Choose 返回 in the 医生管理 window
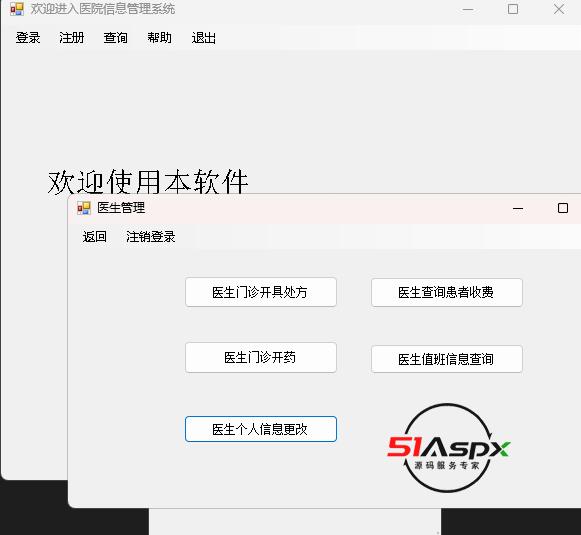The height and width of the screenshot is (535, 581). tap(94, 237)
